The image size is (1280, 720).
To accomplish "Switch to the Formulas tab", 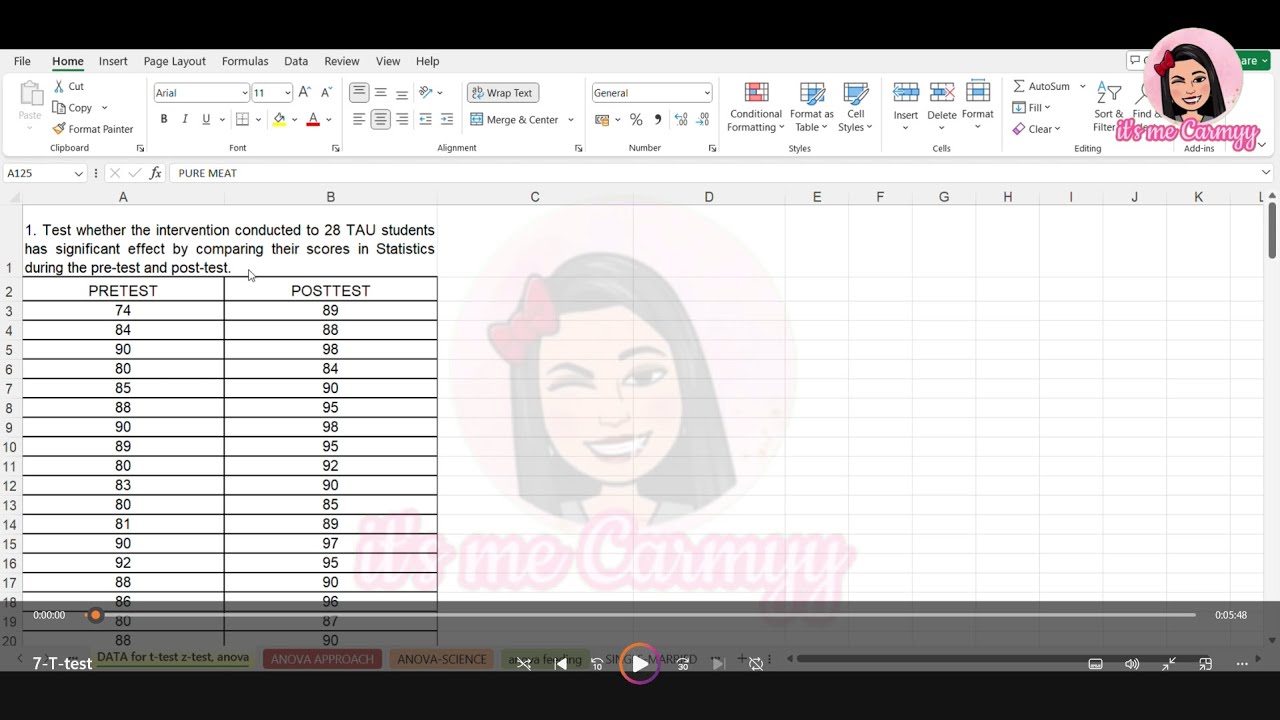I will (245, 61).
